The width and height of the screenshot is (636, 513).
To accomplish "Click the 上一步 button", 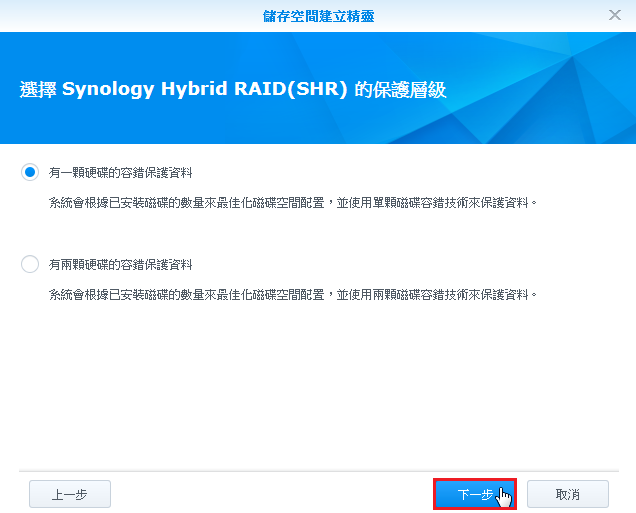I will pos(70,494).
